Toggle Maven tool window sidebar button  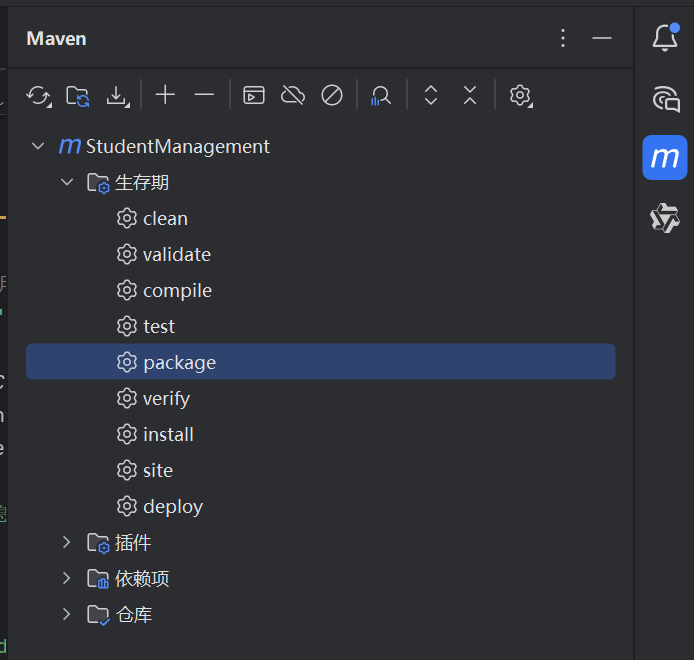pos(665,157)
